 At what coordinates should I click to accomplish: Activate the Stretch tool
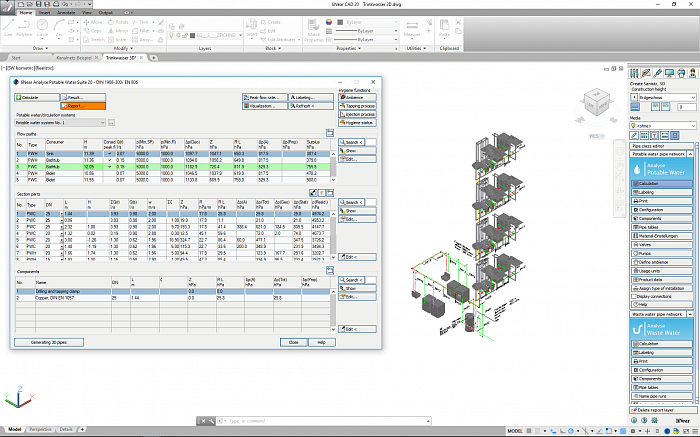(94, 40)
